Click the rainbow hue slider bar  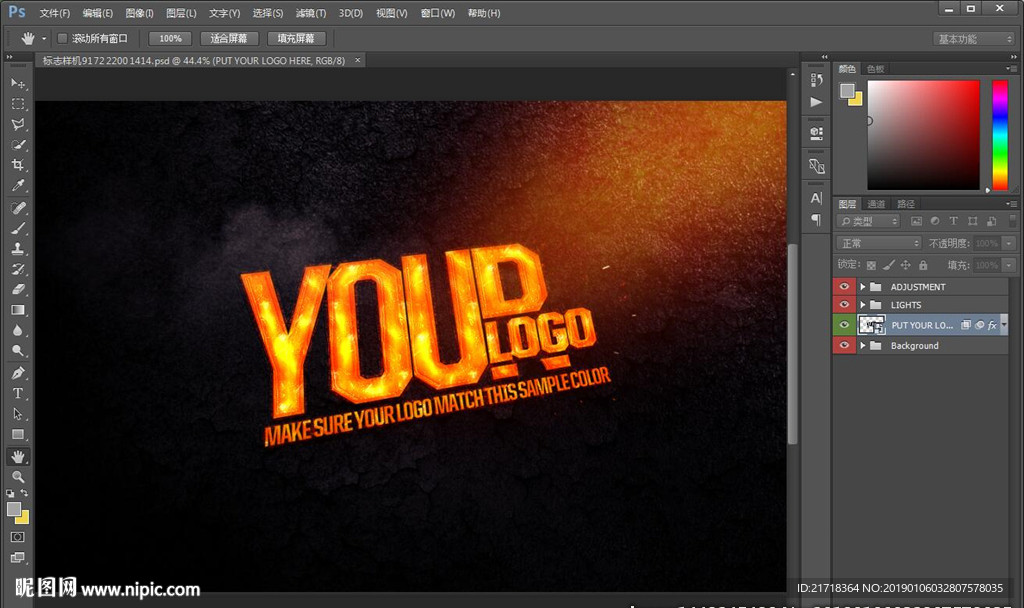[x=1000, y=135]
